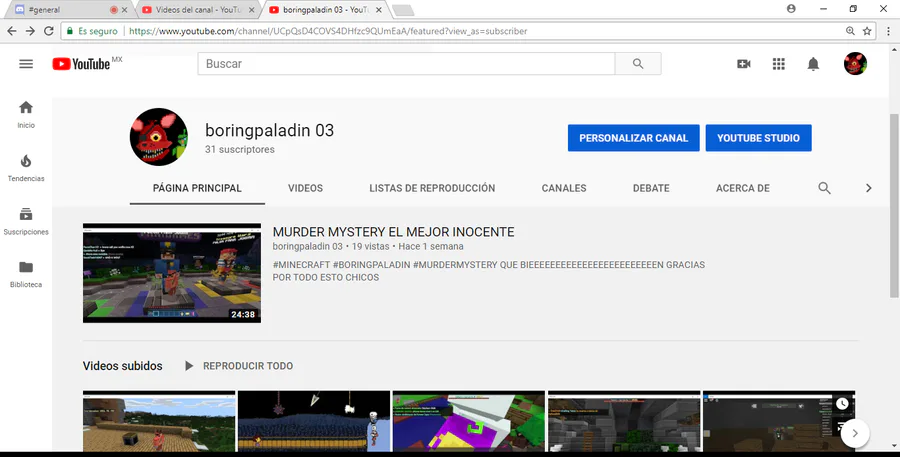Open the ACERCA DE tab
Image resolution: width=900 pixels, height=457 pixels.
pyautogui.click(x=743, y=188)
